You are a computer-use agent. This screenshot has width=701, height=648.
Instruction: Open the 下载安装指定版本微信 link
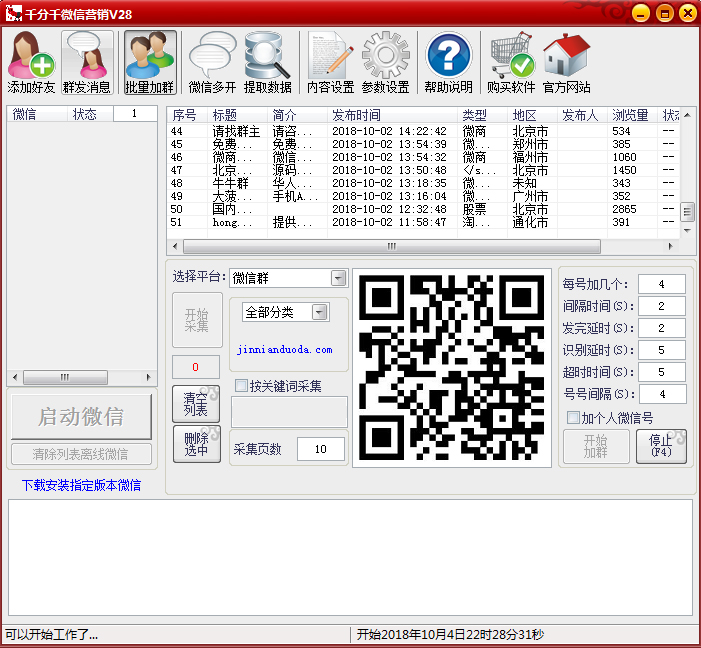click(x=81, y=485)
